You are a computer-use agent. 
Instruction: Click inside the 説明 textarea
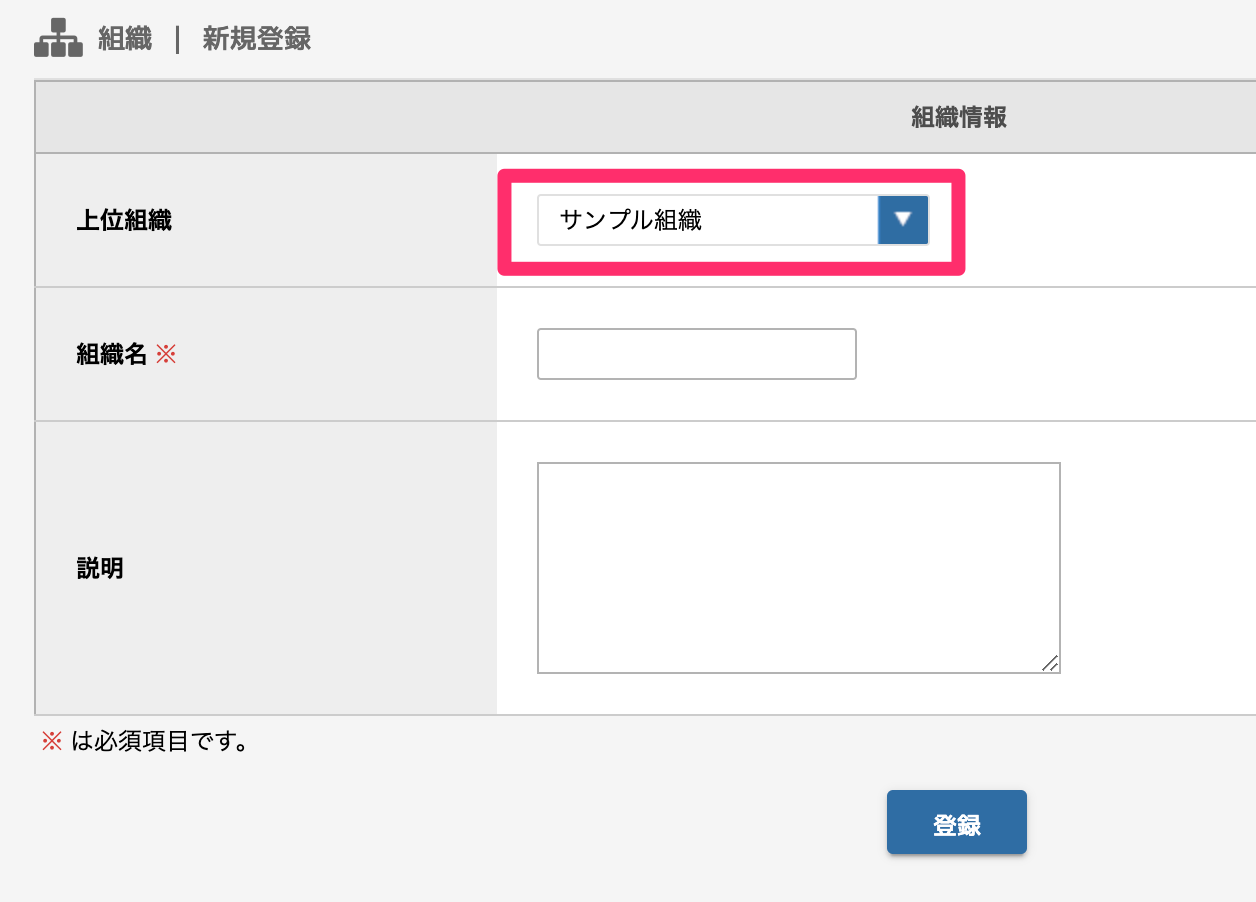point(799,568)
